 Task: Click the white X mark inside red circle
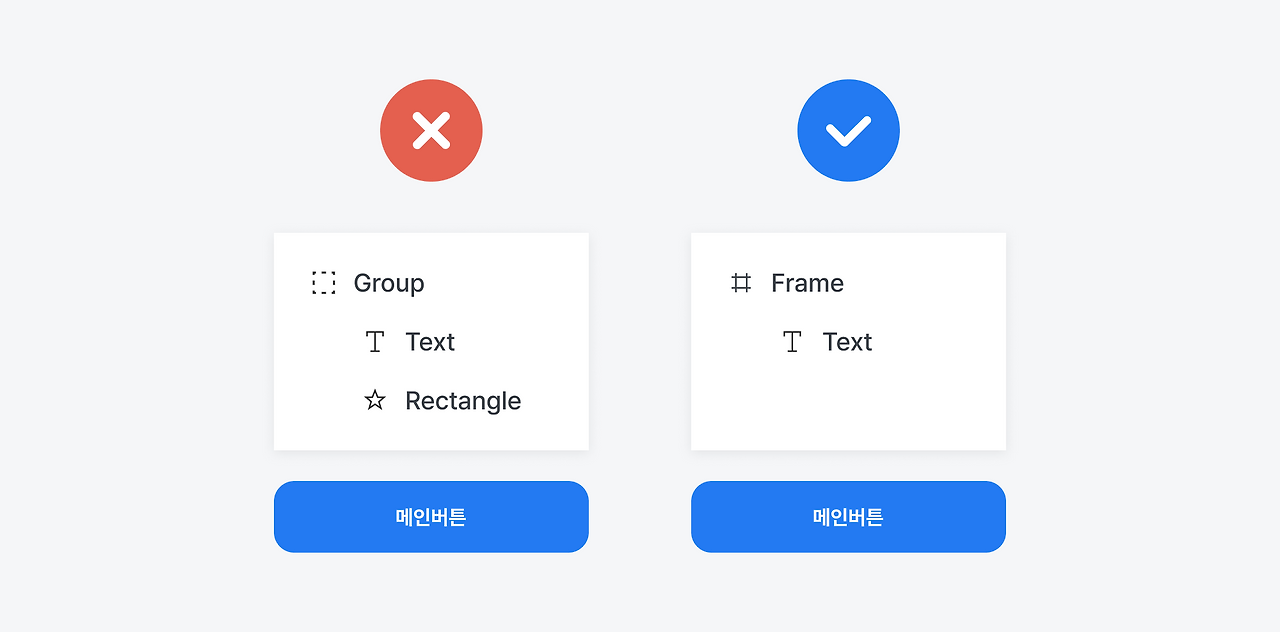(x=431, y=131)
